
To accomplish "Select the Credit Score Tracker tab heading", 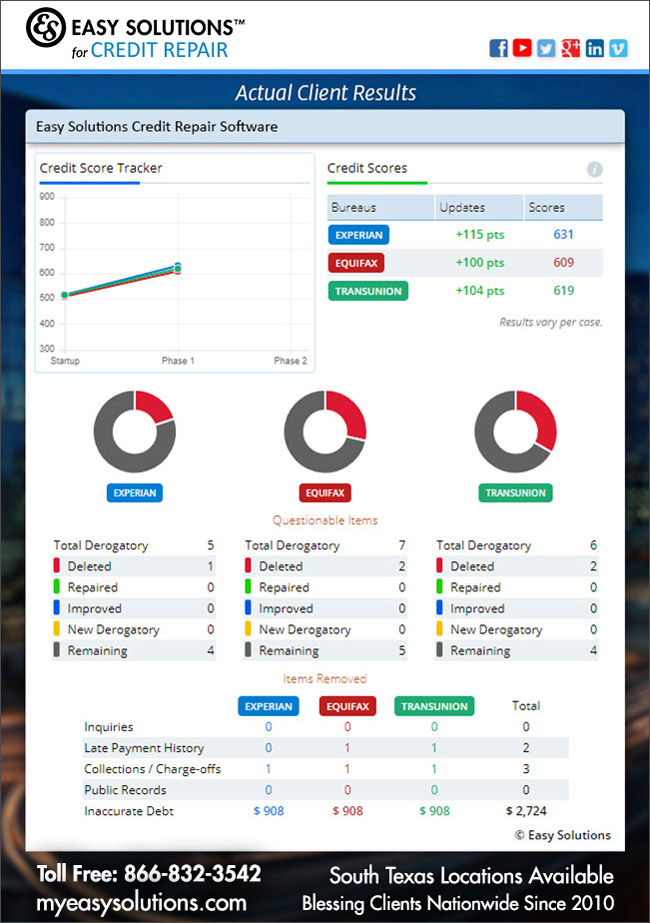I will [x=101, y=168].
